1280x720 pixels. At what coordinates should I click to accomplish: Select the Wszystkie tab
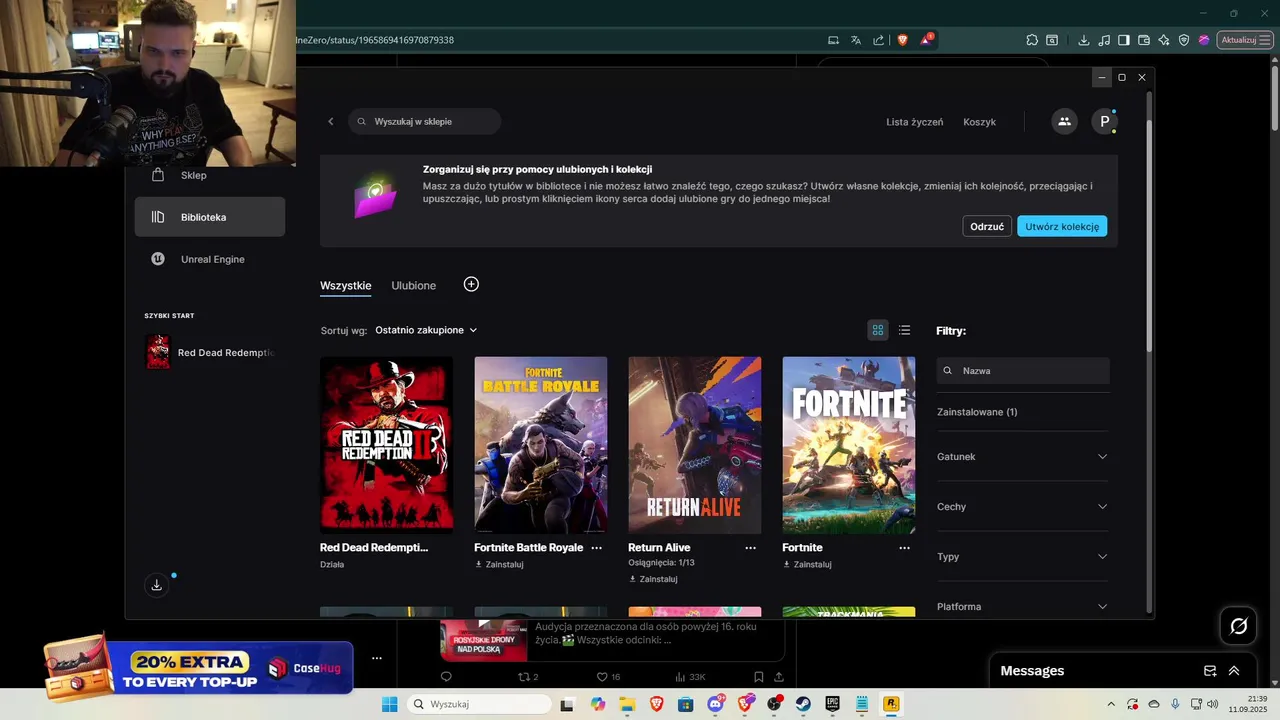point(346,285)
